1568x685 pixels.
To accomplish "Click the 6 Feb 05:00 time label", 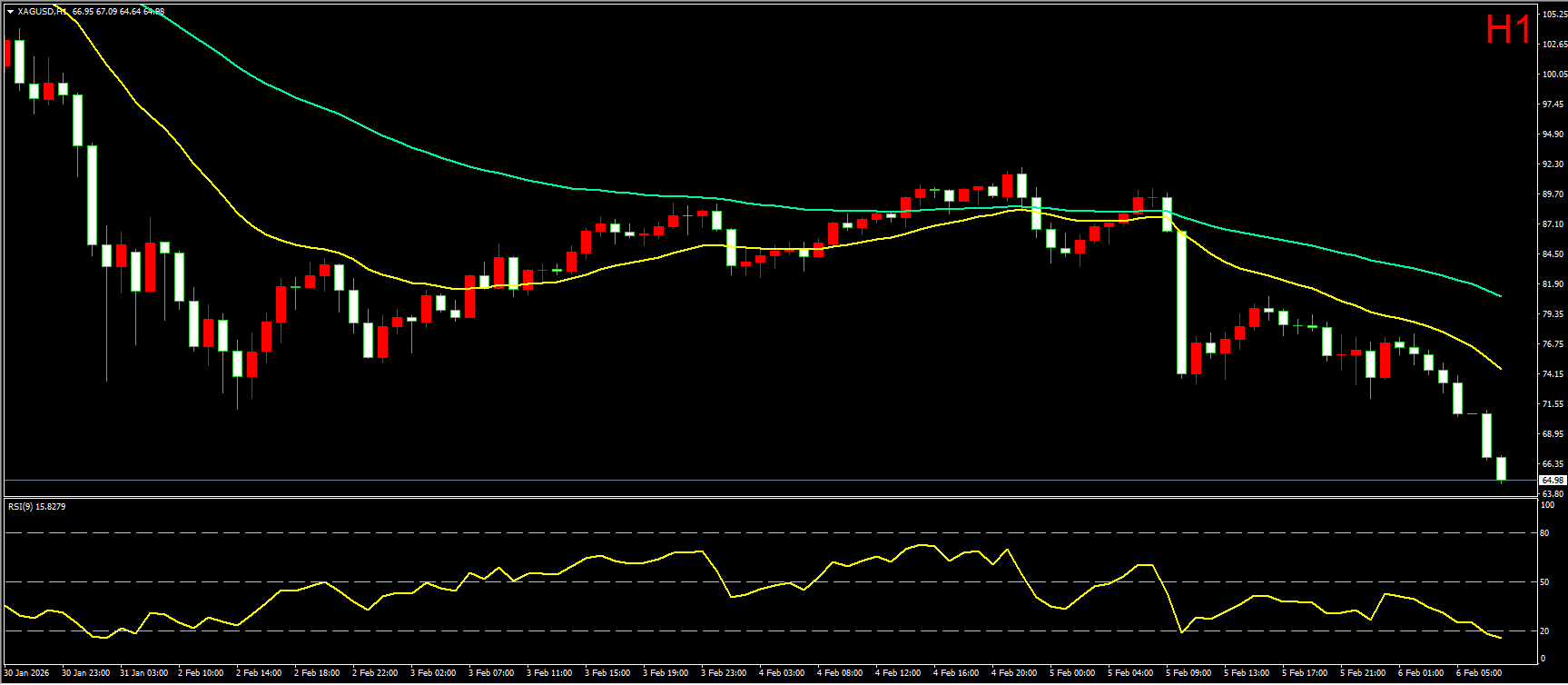I will click(x=1478, y=673).
